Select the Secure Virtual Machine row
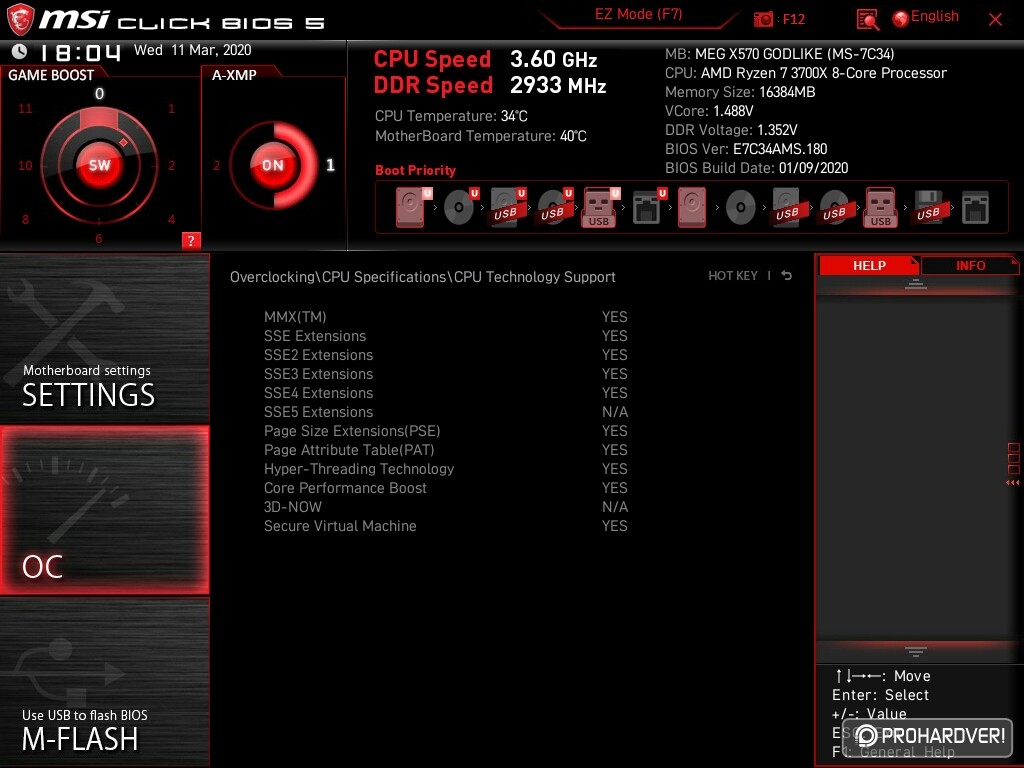1024x768 pixels. point(445,525)
